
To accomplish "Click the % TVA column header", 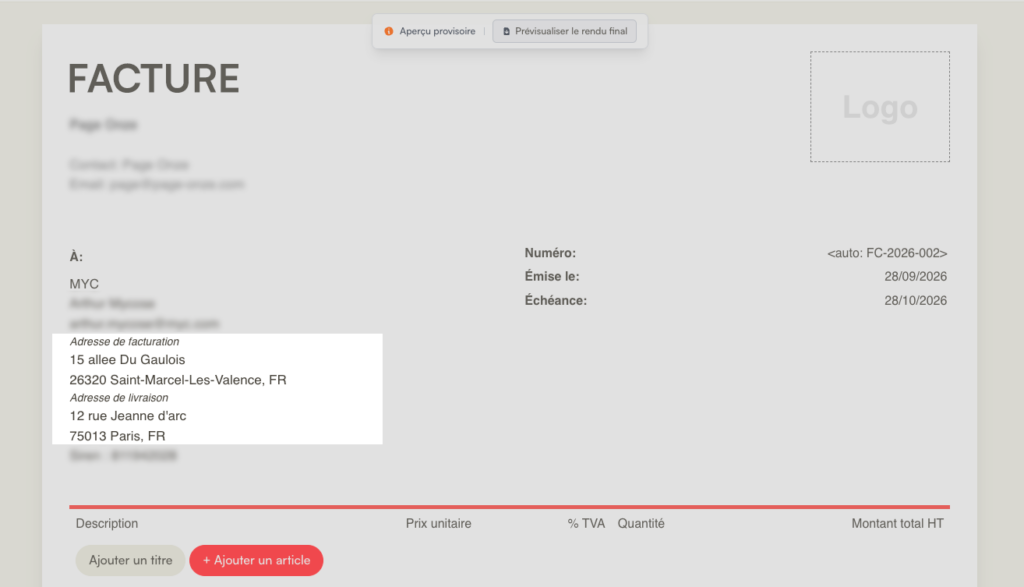I will click(x=586, y=524).
